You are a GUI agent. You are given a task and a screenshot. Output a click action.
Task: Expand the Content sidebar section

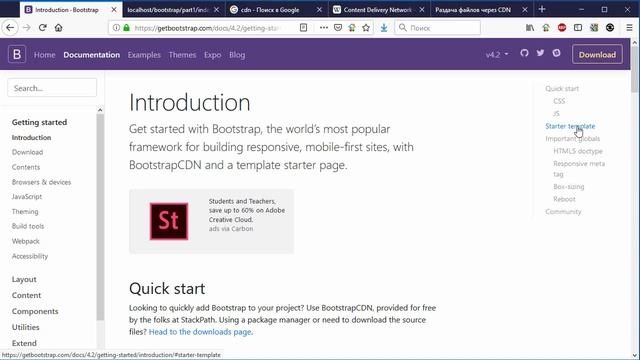[x=27, y=295]
